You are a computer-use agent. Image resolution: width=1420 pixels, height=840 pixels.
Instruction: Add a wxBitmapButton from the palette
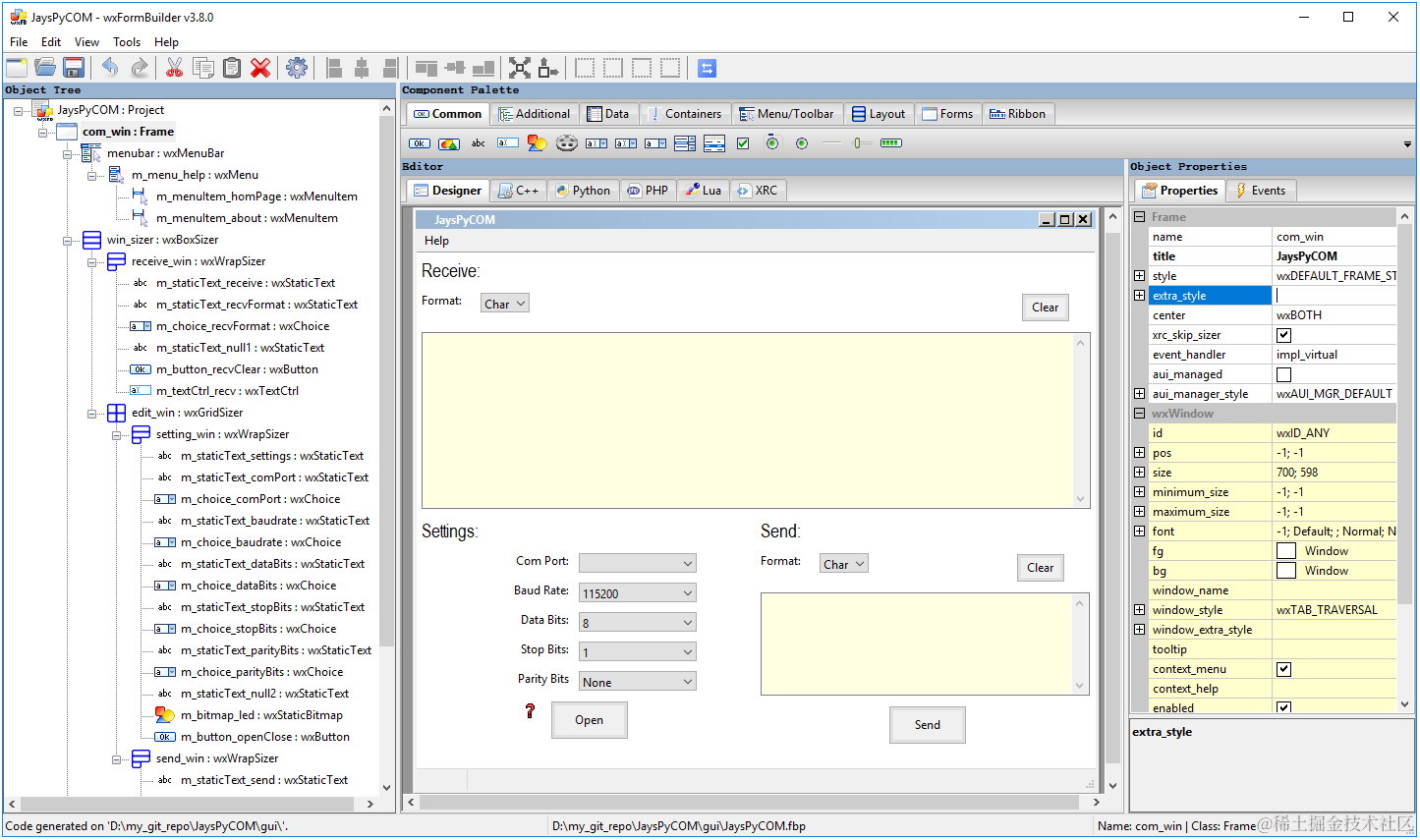coord(449,143)
